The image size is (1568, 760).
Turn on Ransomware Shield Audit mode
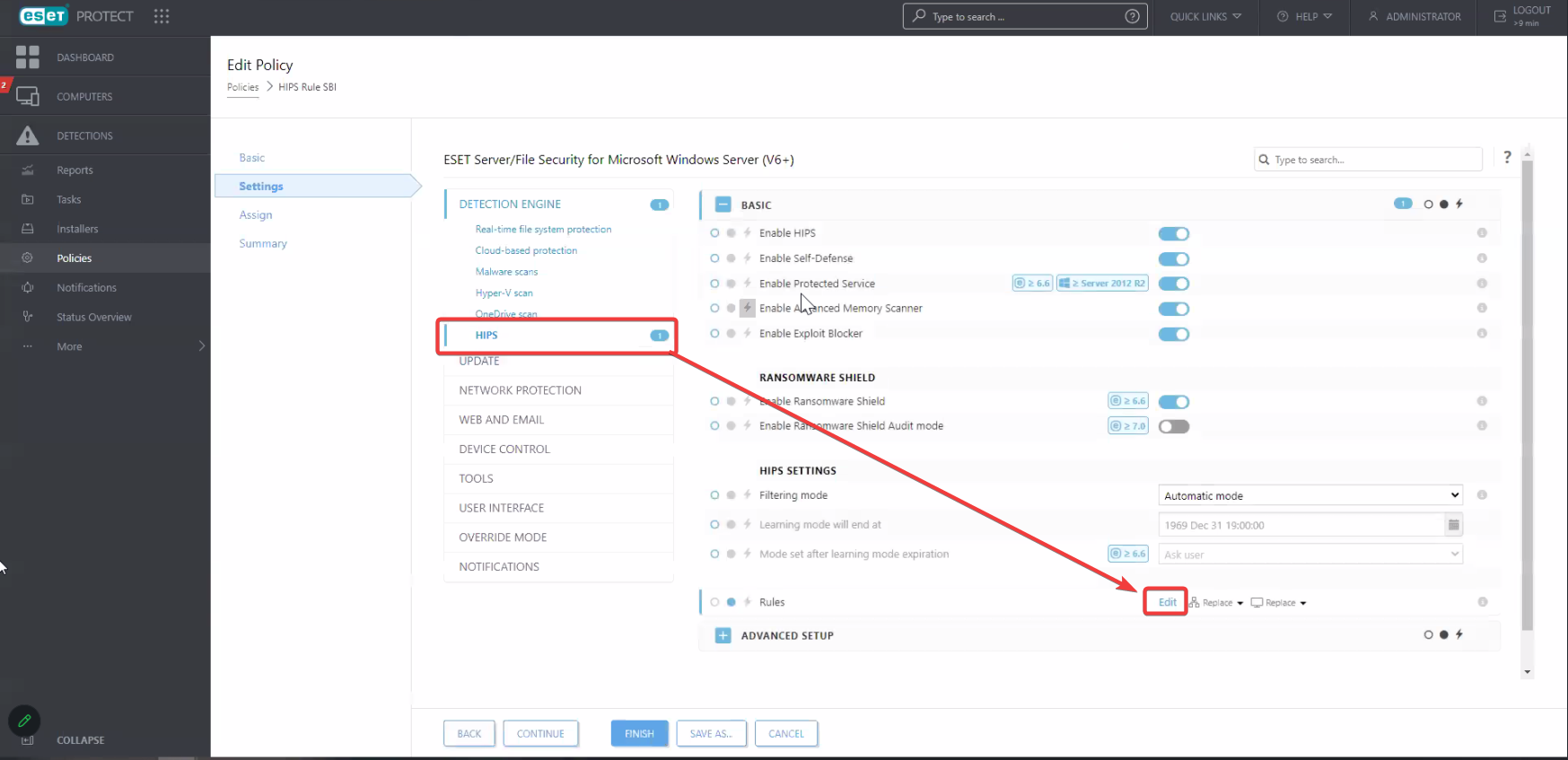click(1173, 426)
